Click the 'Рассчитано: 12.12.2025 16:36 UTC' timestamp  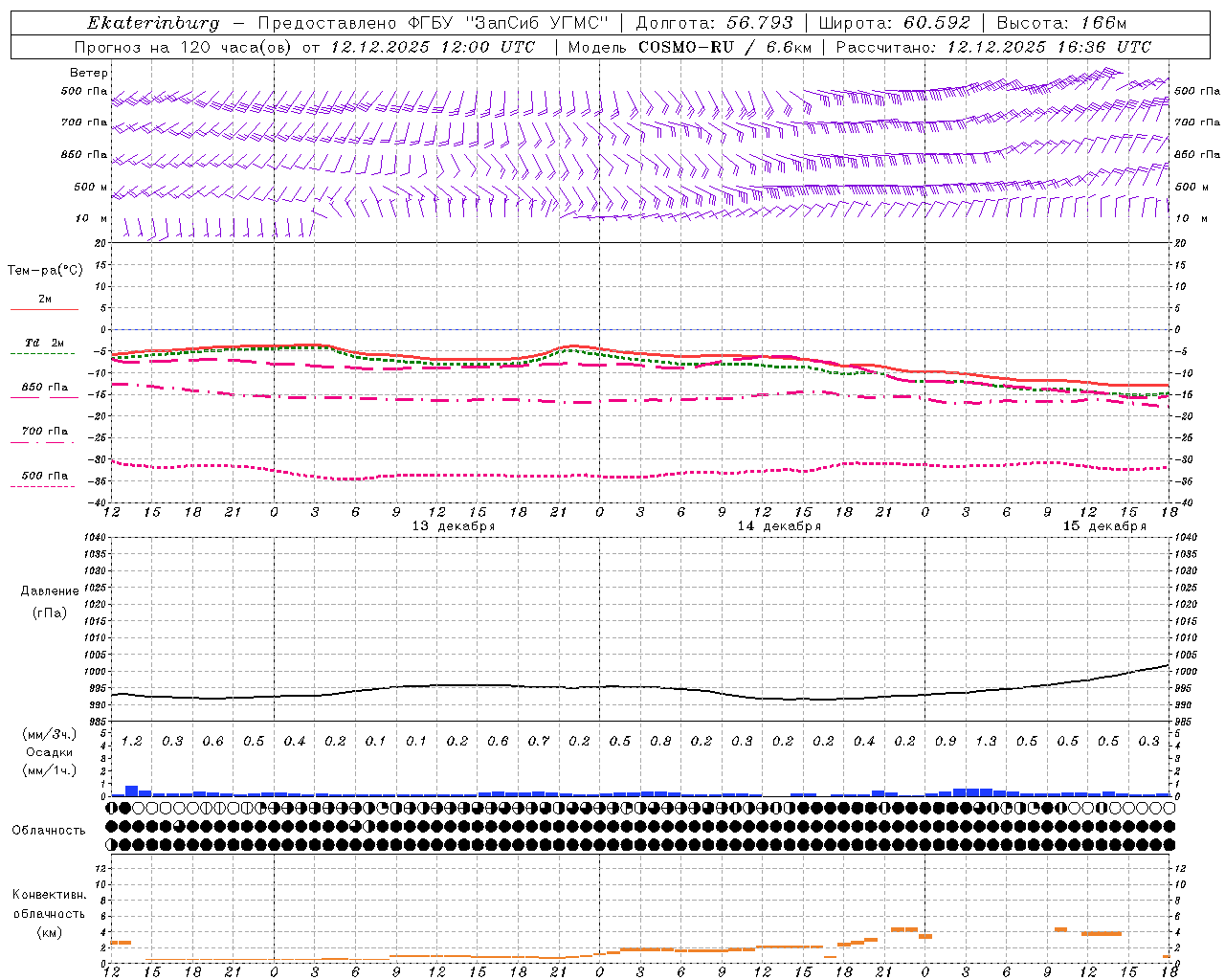[x=993, y=47]
